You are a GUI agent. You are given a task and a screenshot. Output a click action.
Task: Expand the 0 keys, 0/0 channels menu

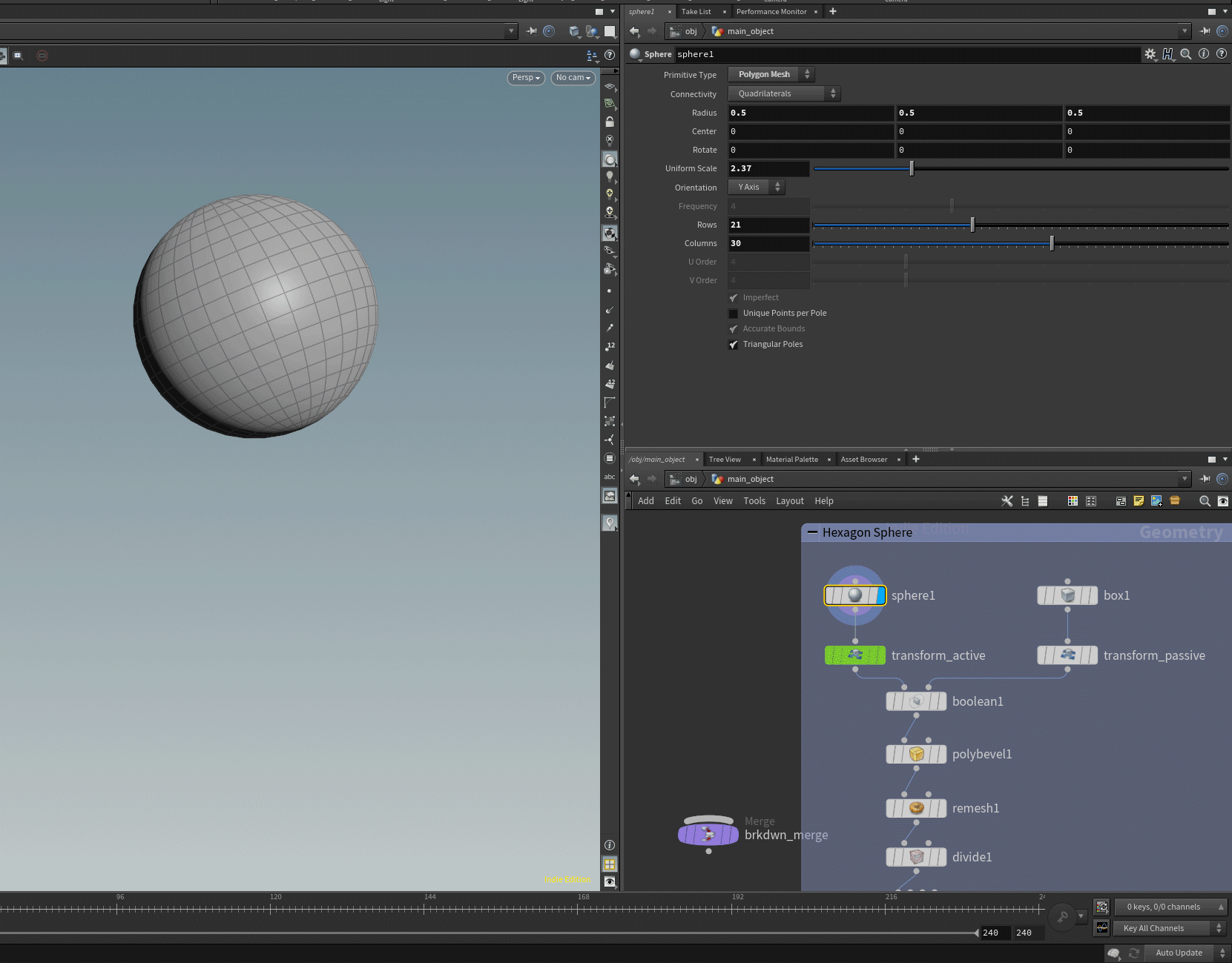tap(1170, 907)
